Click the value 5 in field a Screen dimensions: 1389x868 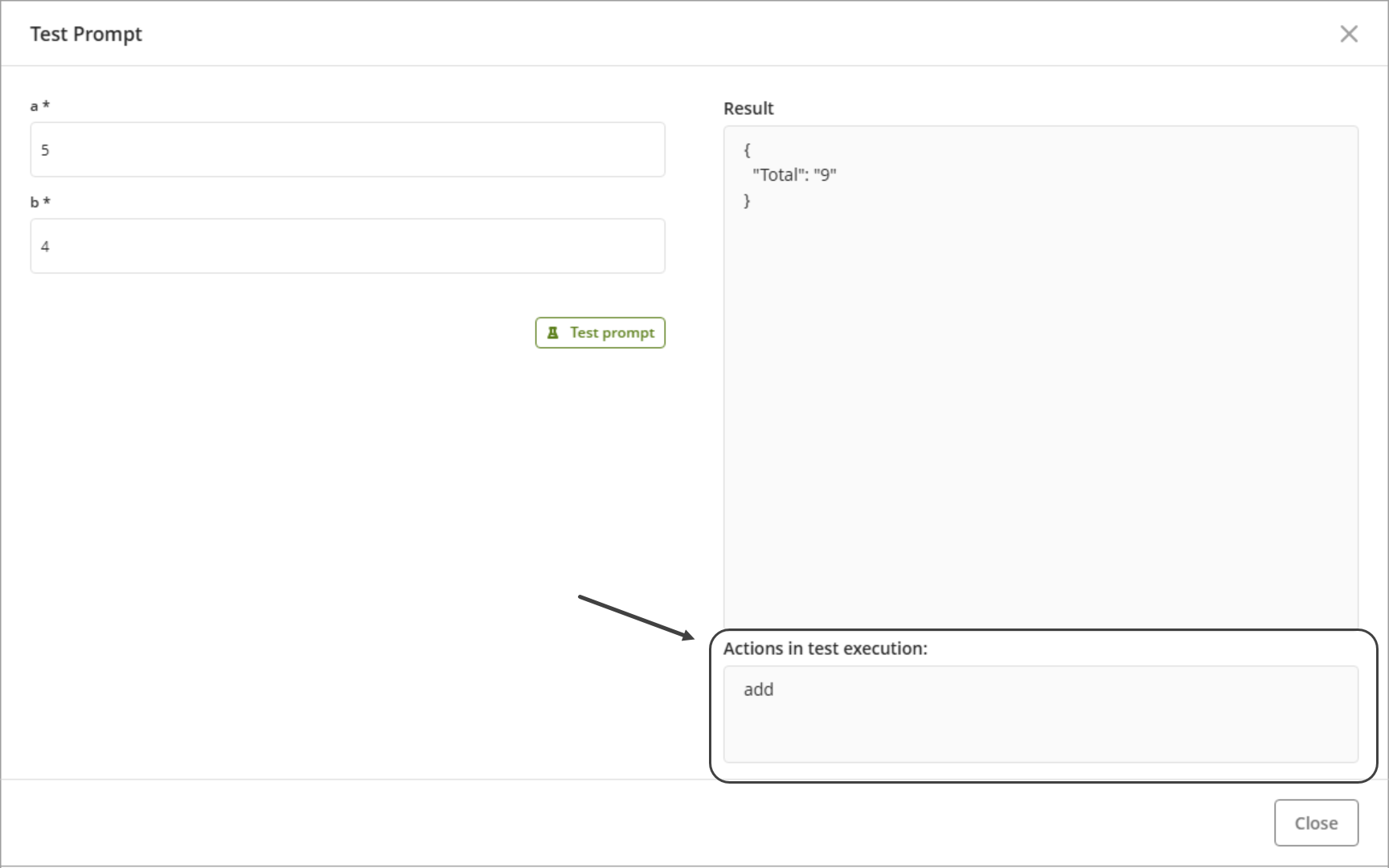[x=45, y=150]
